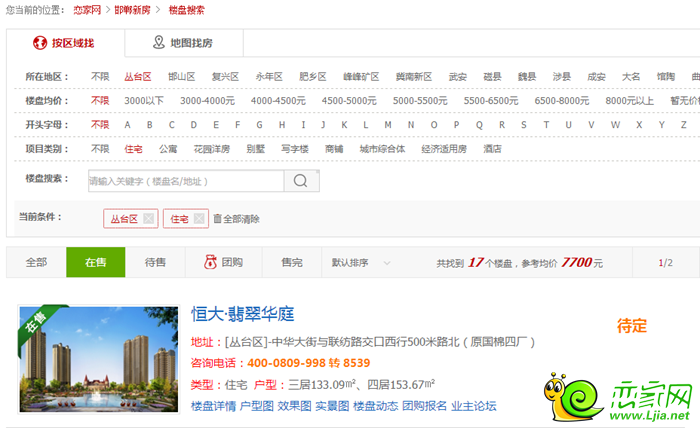Choose project type 住宅
Viewport: 700px width, 428px height.
coord(133,149)
